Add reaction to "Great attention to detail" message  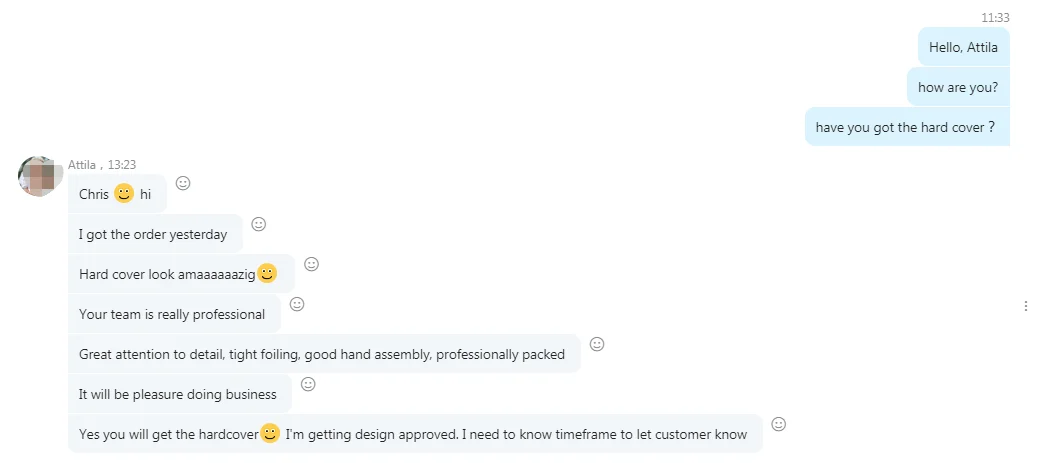pos(597,344)
